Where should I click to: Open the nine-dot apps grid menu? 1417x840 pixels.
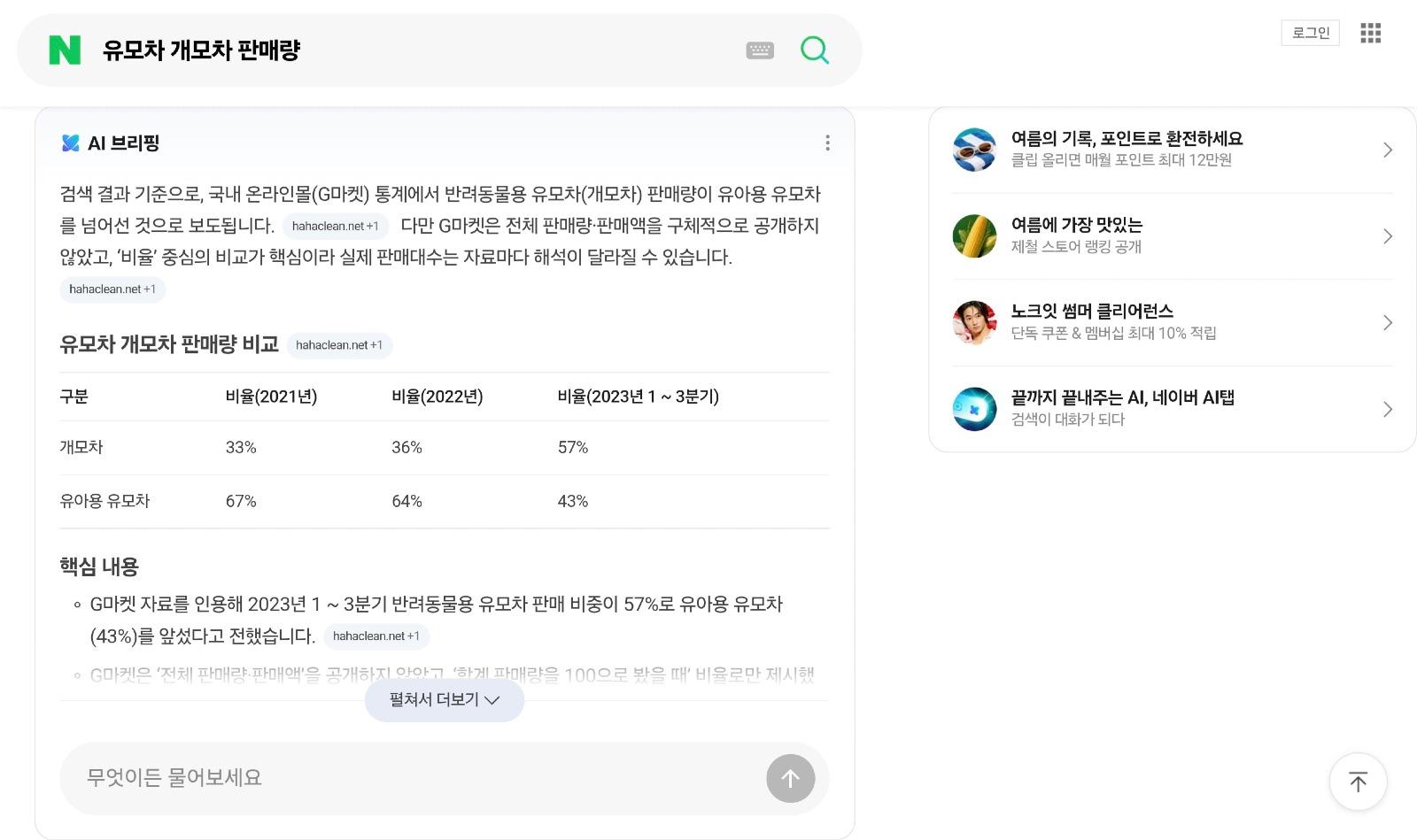tap(1370, 33)
